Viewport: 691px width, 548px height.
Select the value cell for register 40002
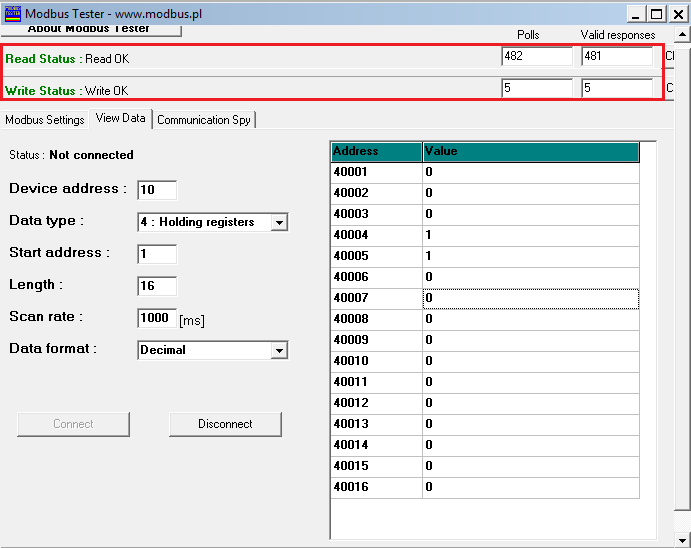tap(531, 193)
